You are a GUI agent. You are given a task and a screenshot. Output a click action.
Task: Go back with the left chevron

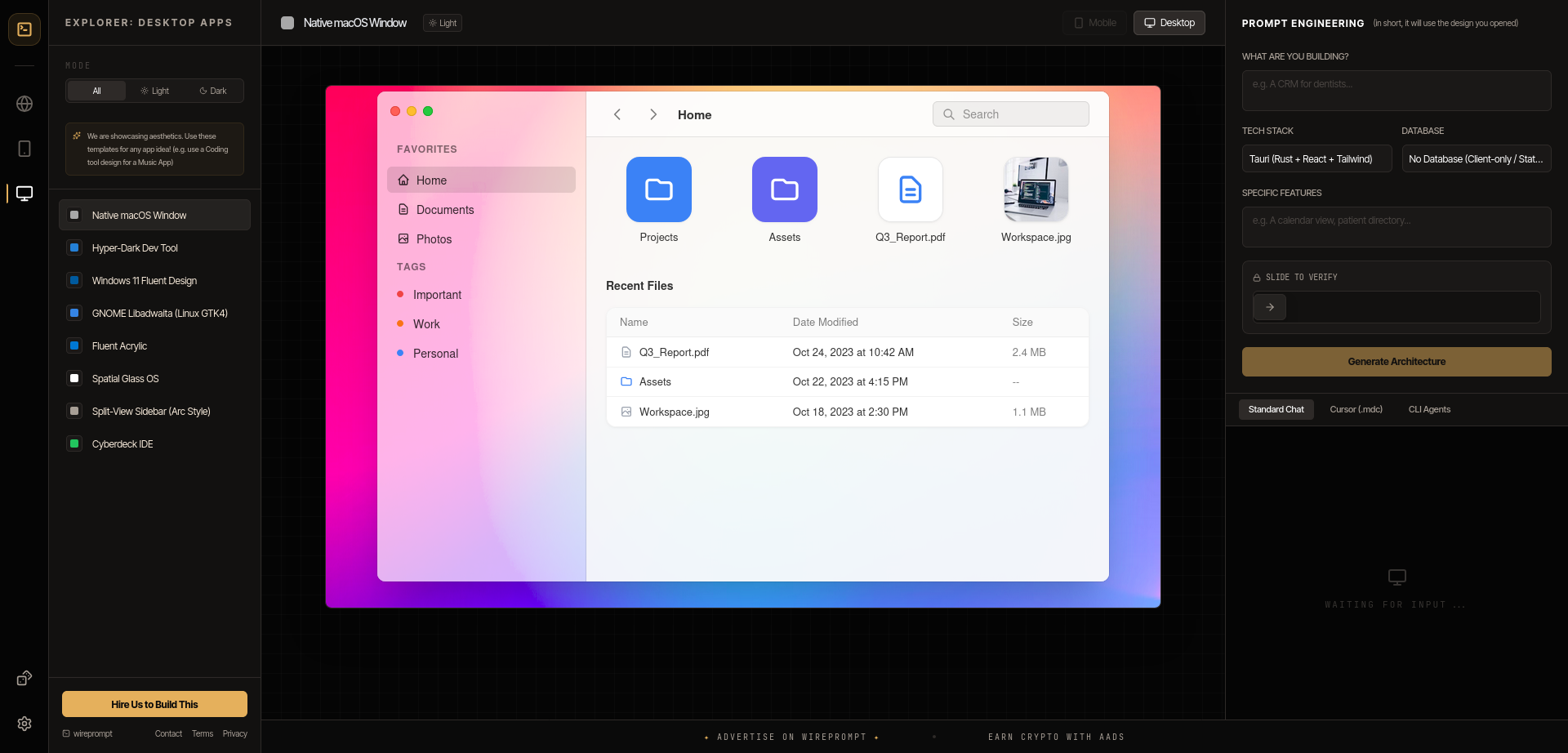pos(617,114)
